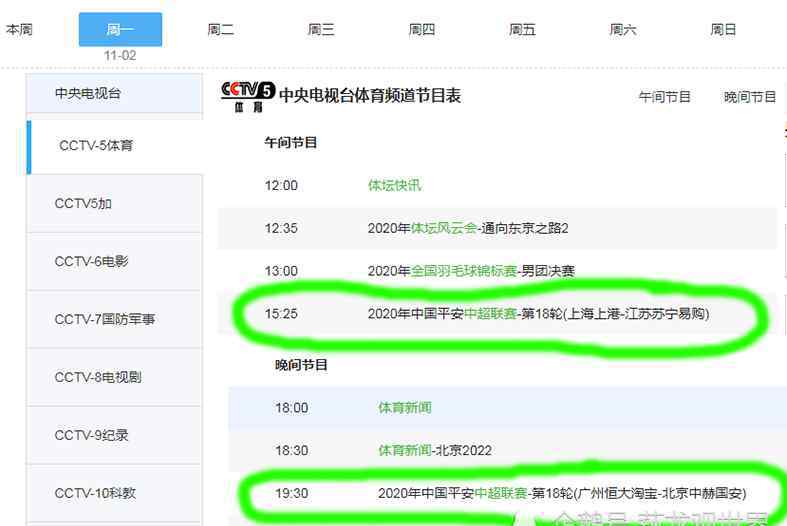787x526 pixels.
Task: Click the 广州恒大淘宝-北京中赫国安 match text
Action: point(660,493)
